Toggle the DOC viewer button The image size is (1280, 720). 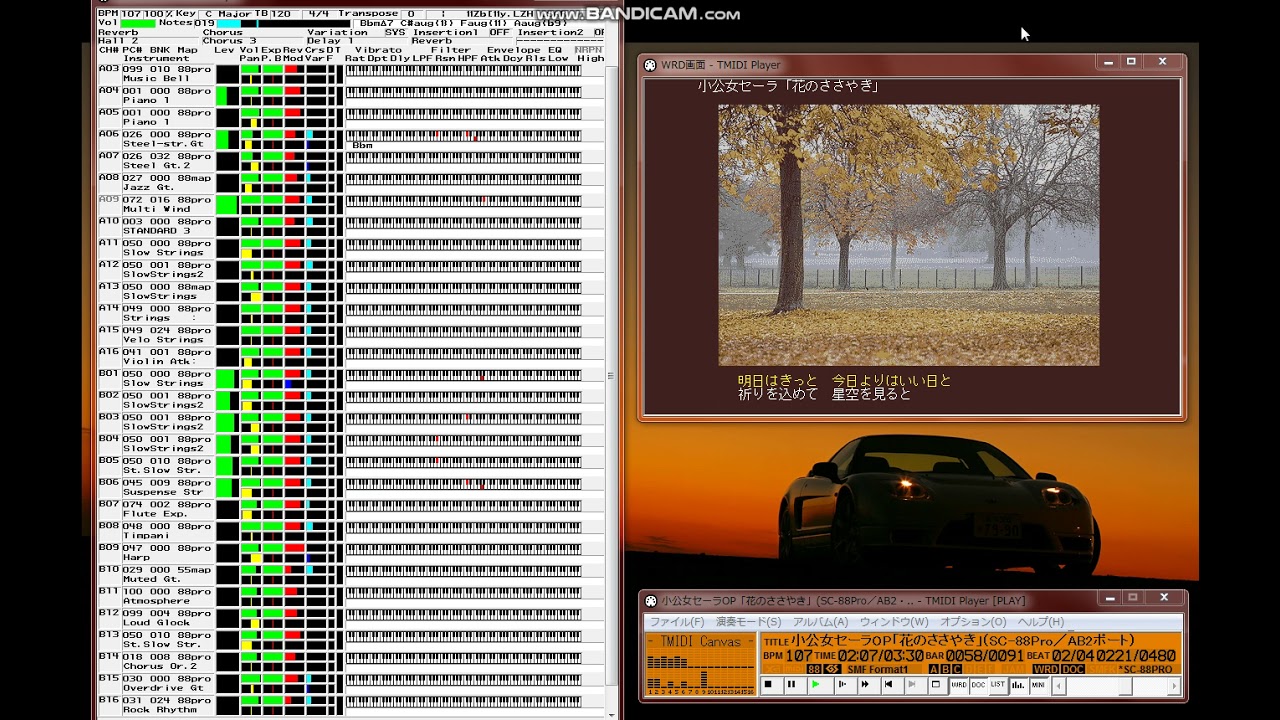pos(978,685)
